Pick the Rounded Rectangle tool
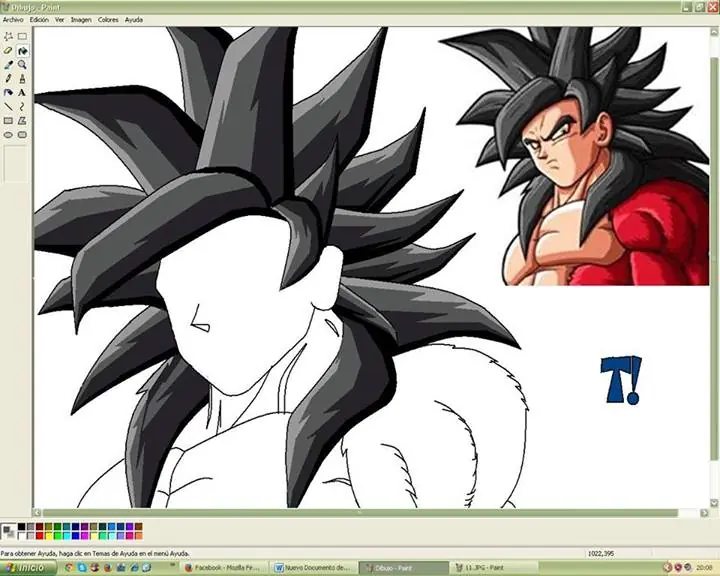 click(22, 135)
